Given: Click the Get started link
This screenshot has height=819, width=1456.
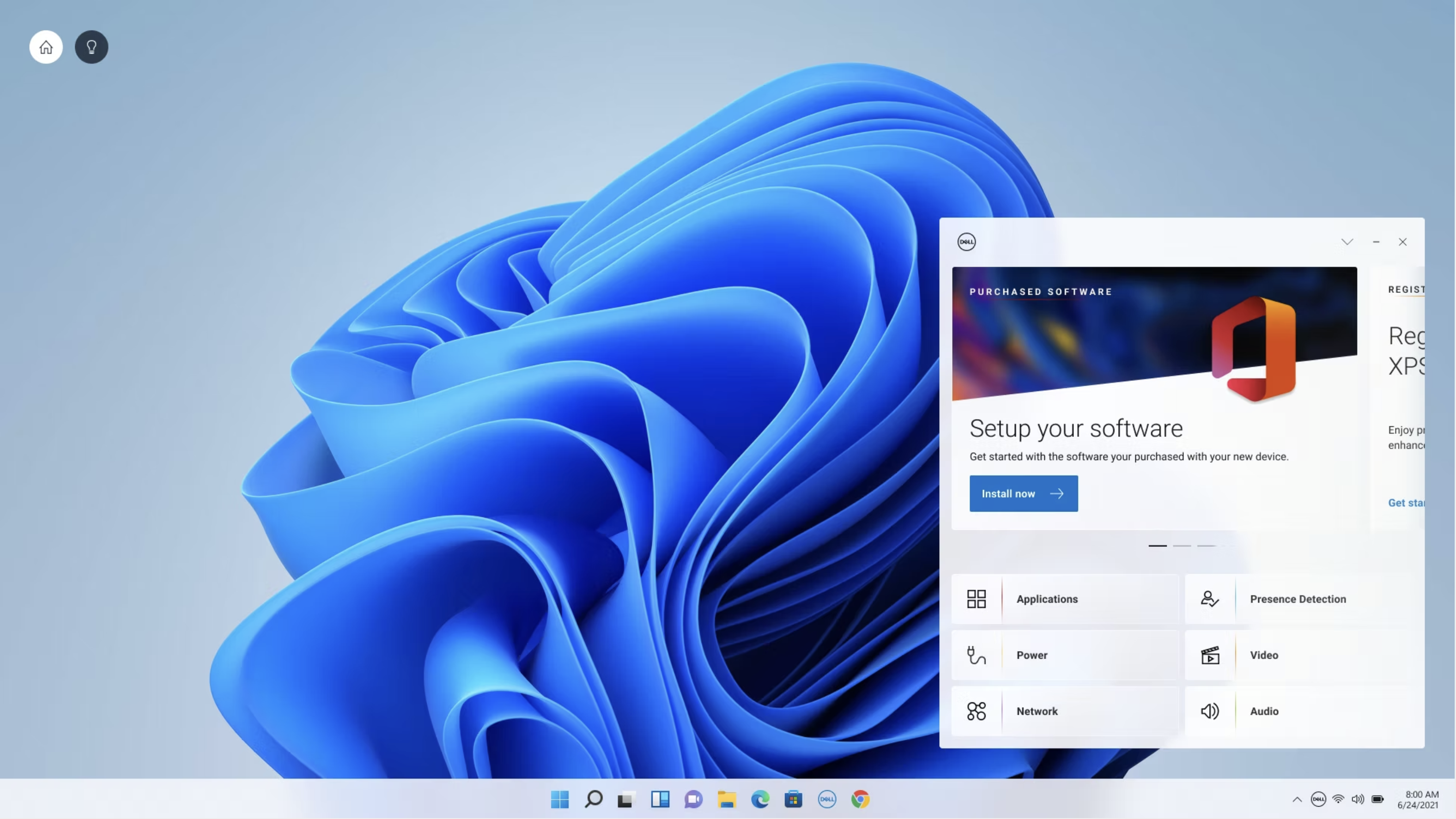Looking at the screenshot, I should 1406,502.
